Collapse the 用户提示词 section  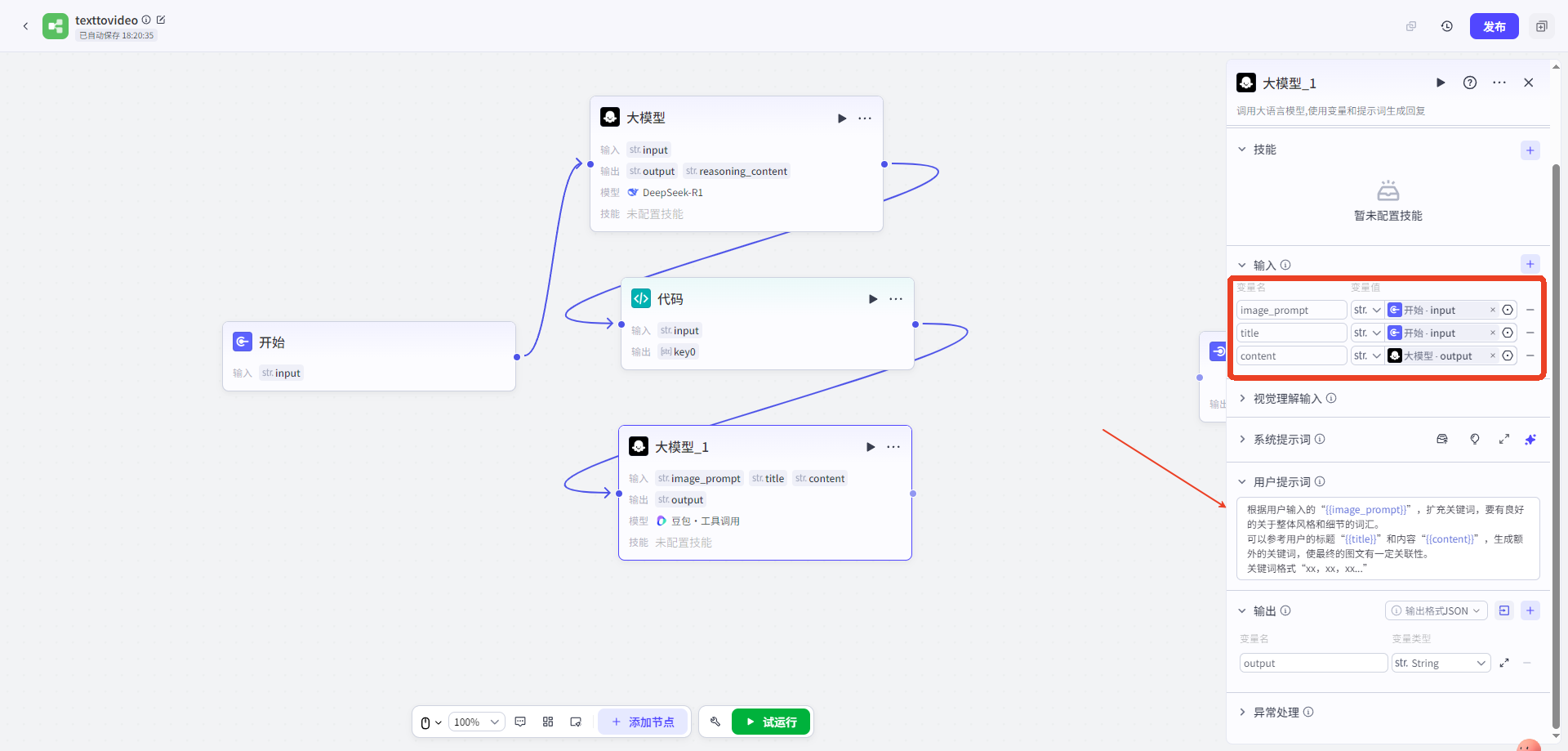[x=1242, y=482]
